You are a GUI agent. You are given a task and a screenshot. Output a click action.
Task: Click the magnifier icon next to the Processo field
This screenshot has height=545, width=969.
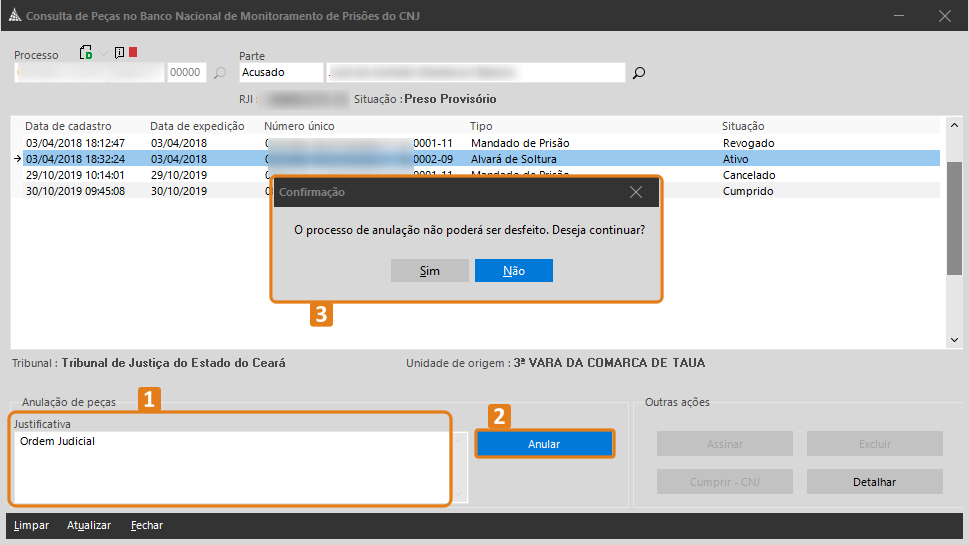pos(220,73)
